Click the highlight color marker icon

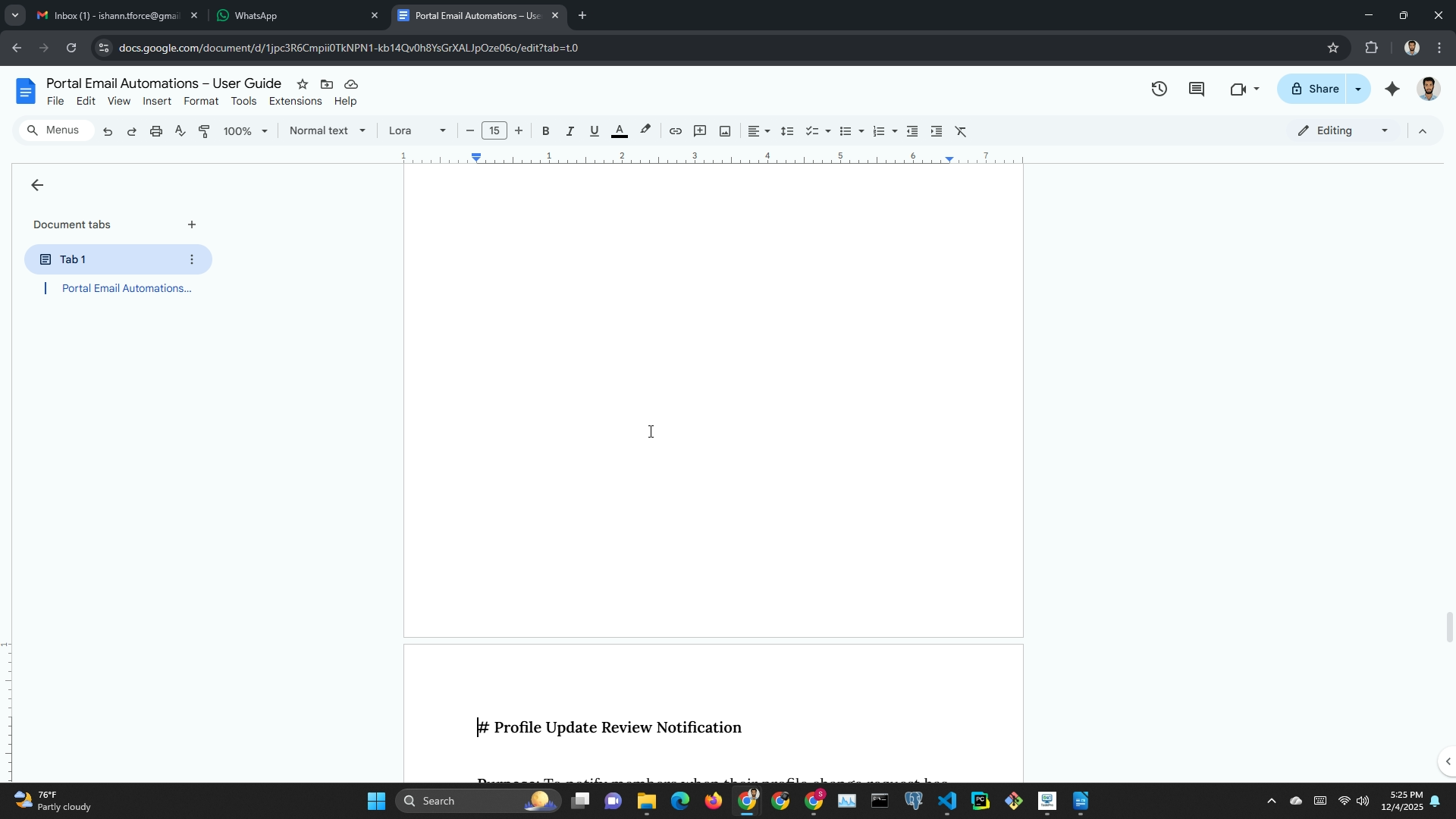click(x=645, y=130)
